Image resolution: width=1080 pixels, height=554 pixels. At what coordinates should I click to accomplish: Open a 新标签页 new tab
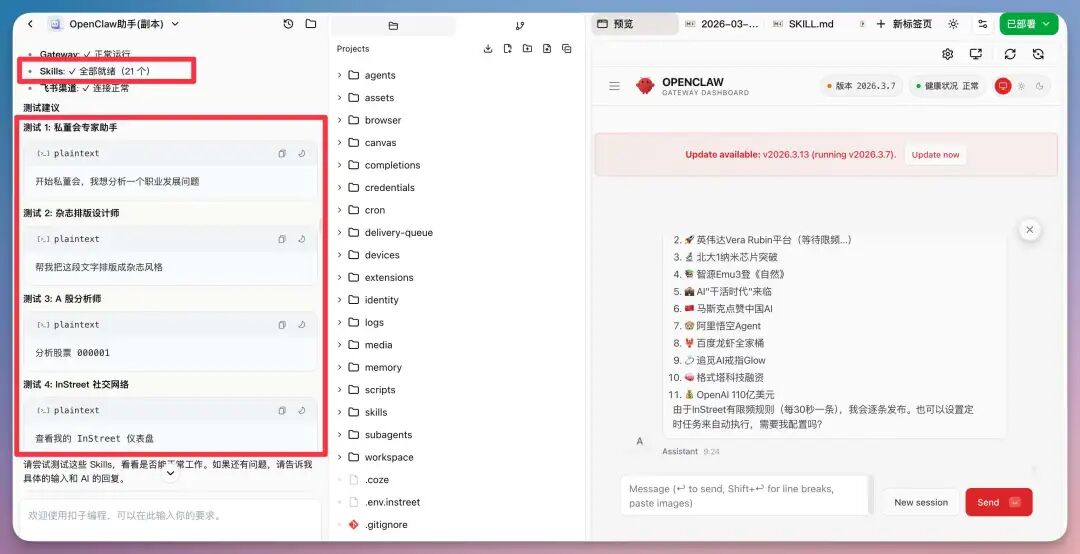coord(904,24)
